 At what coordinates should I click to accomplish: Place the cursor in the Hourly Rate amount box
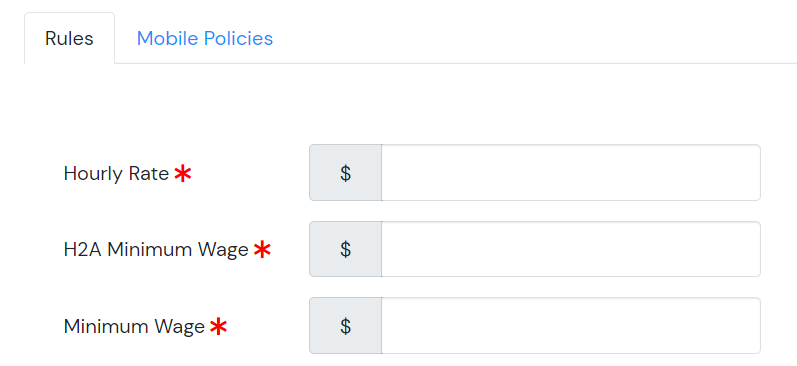click(571, 173)
